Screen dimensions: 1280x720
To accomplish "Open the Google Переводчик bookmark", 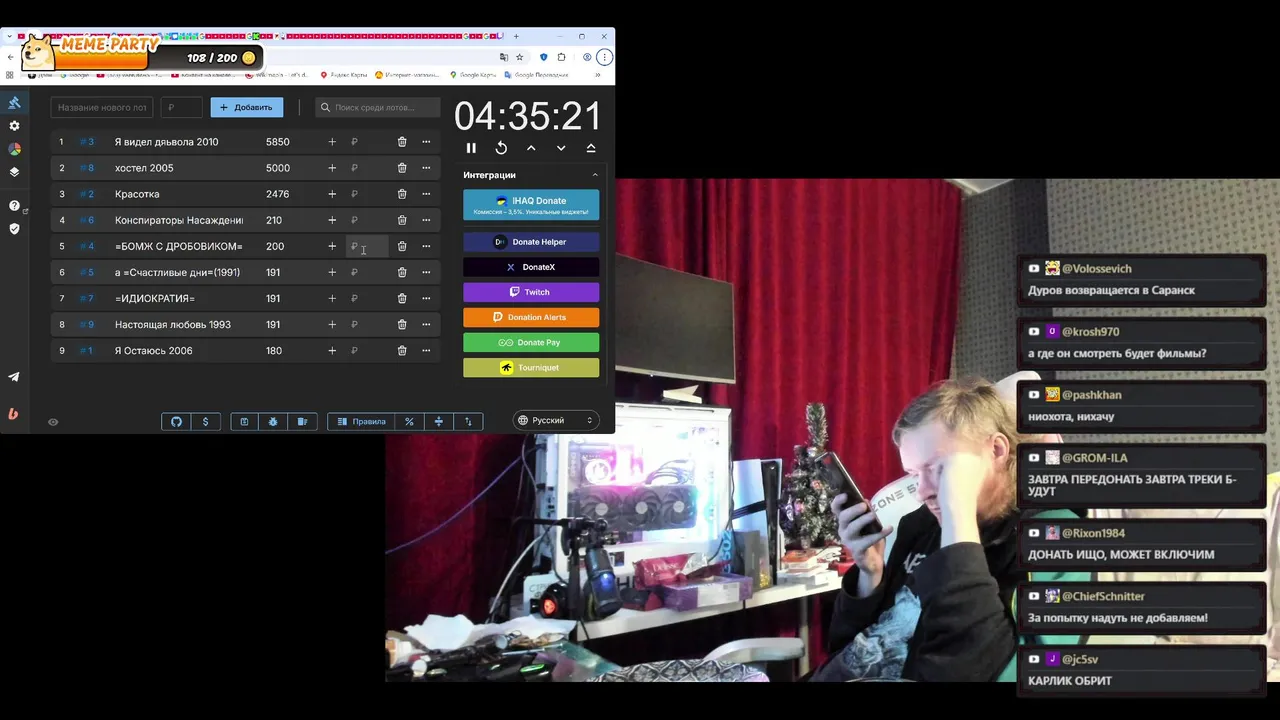I will click(x=537, y=75).
